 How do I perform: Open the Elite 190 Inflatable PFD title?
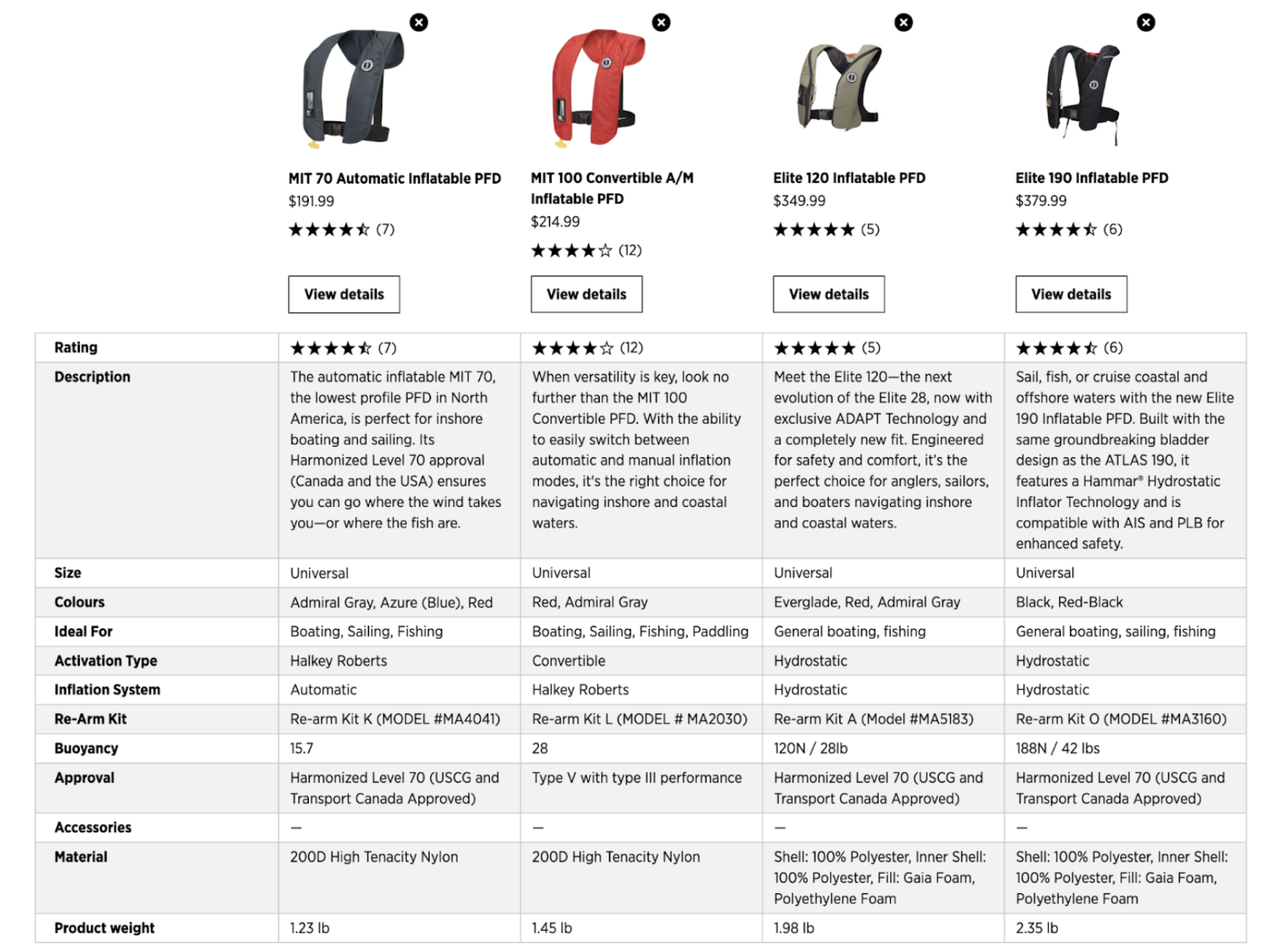click(1092, 178)
